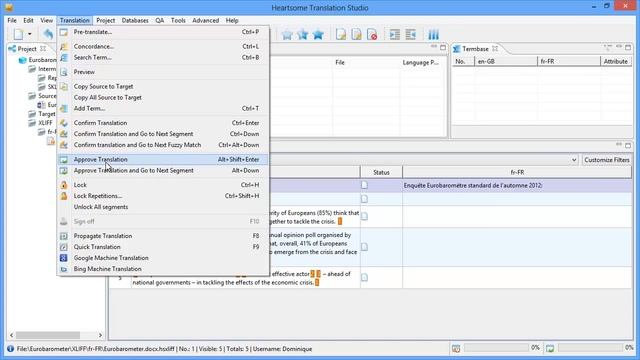Click the Confirm Translation menu icon

click(x=64, y=123)
